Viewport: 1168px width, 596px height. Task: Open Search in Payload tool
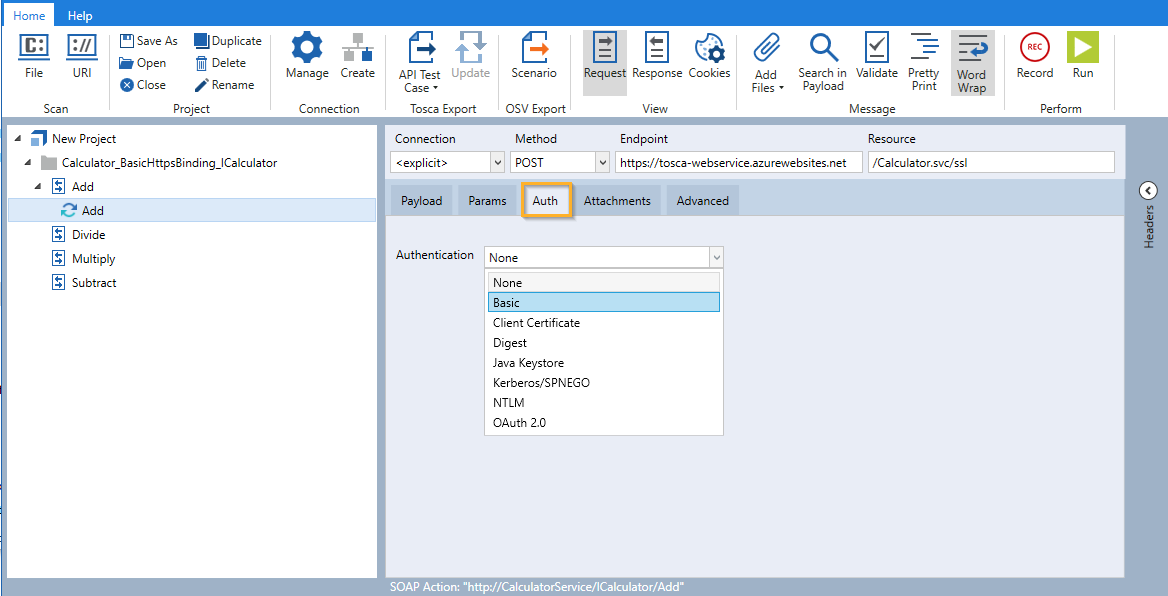pyautogui.click(x=822, y=62)
